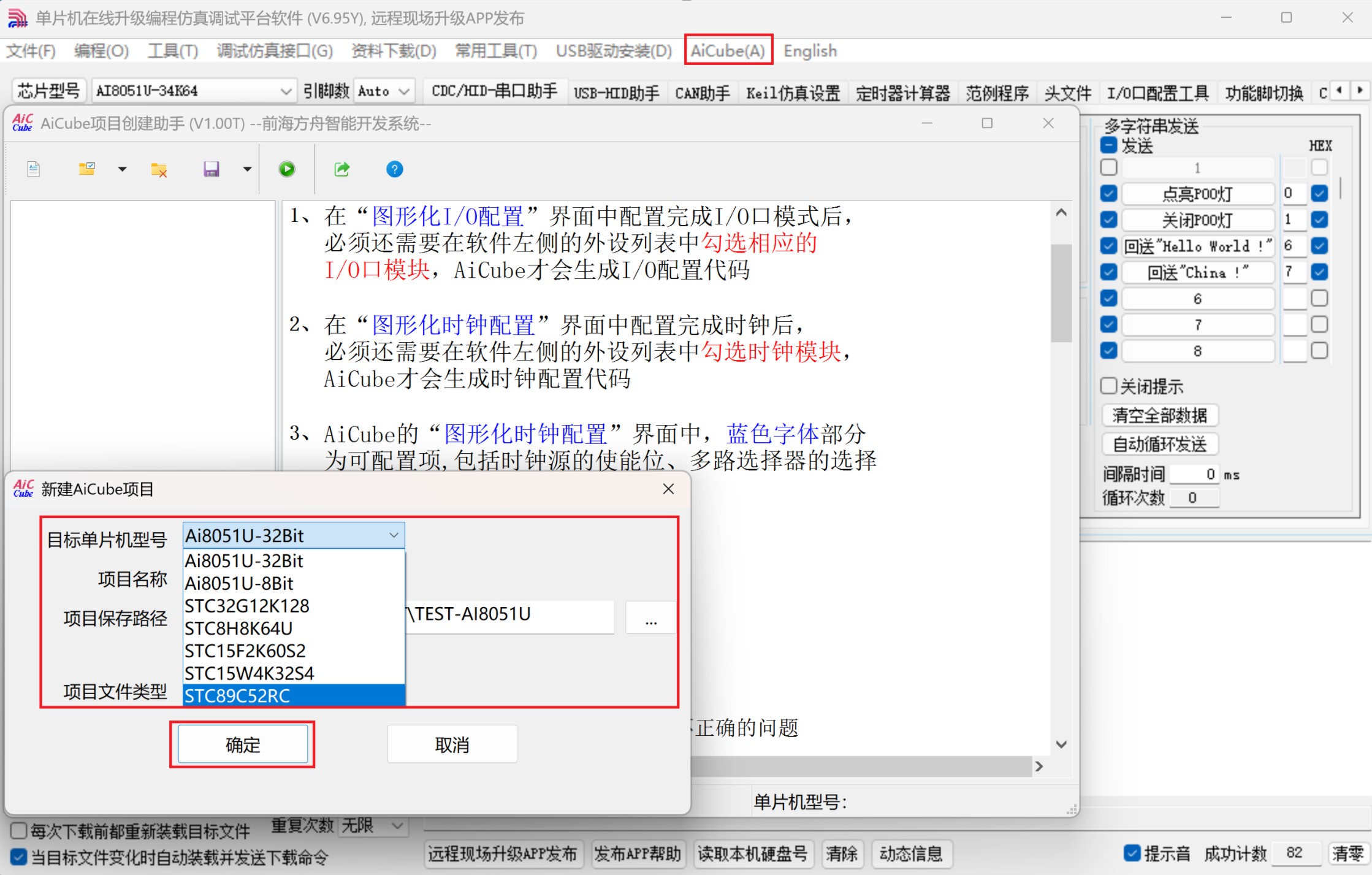The height and width of the screenshot is (875, 1372).
Task: Click the horizontal scrollbar right arrow
Action: [x=1039, y=766]
